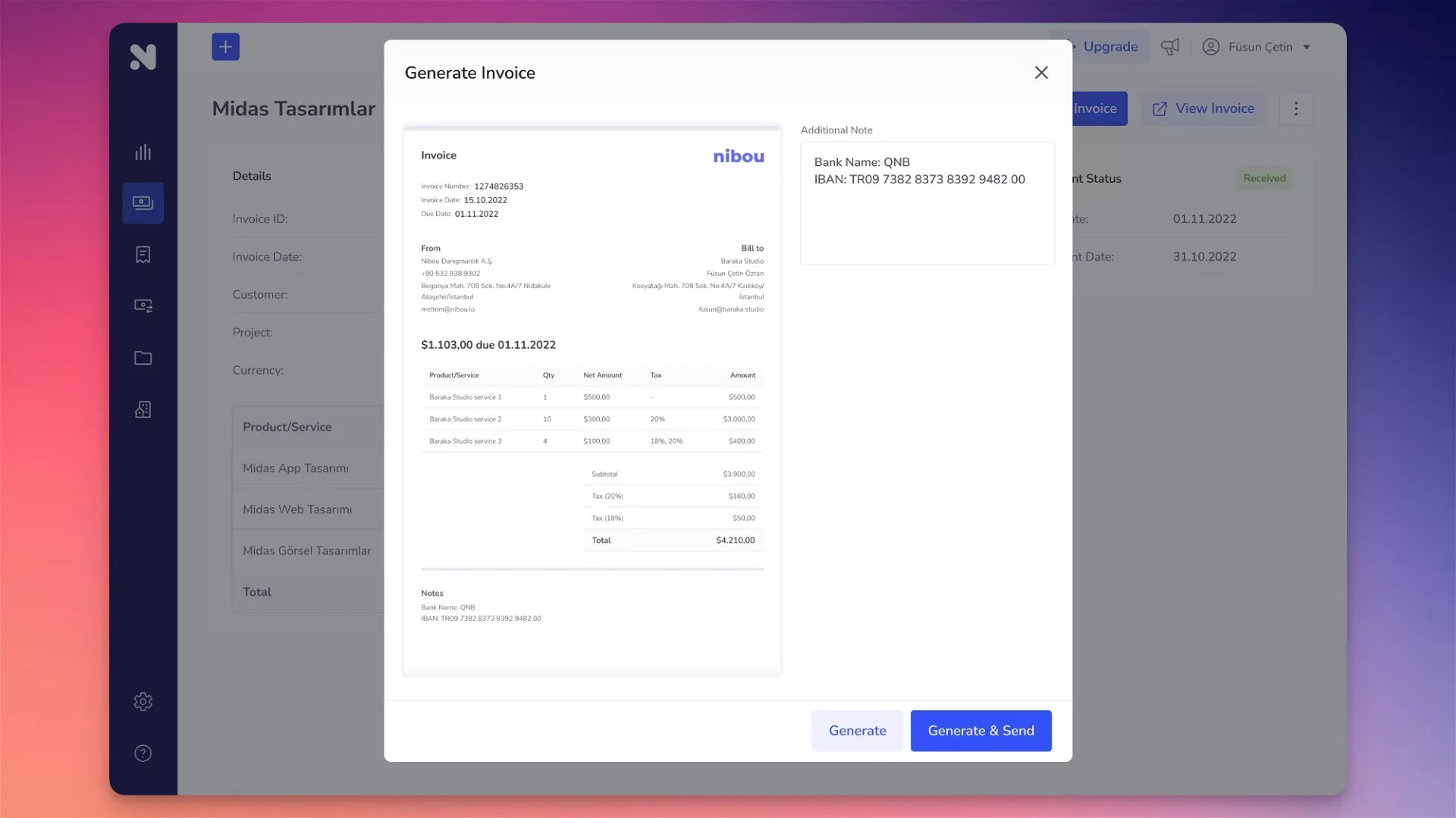Open the folder icon in sidebar

point(143,358)
